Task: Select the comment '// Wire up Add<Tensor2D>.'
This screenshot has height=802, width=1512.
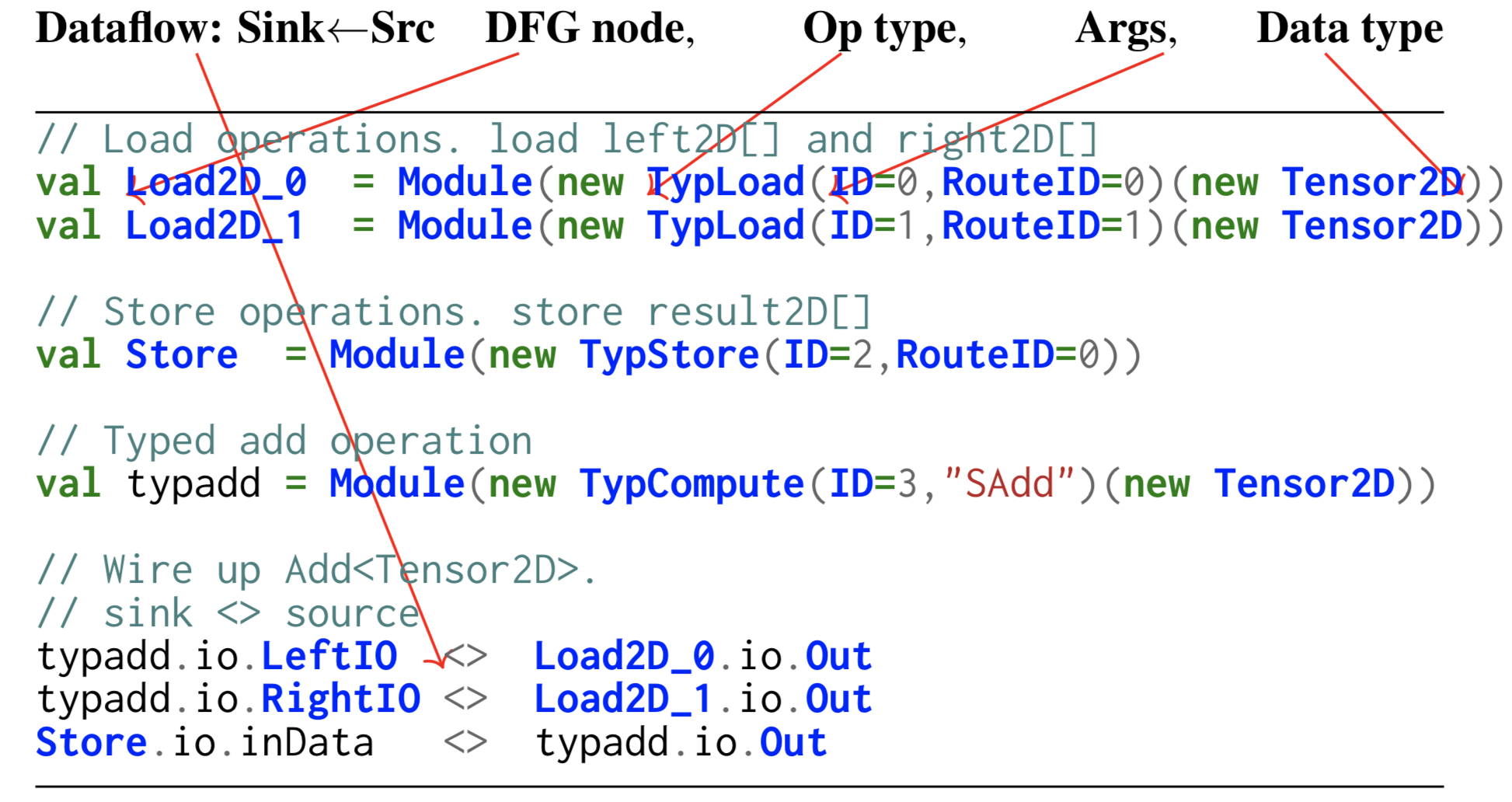Action: coord(318,571)
